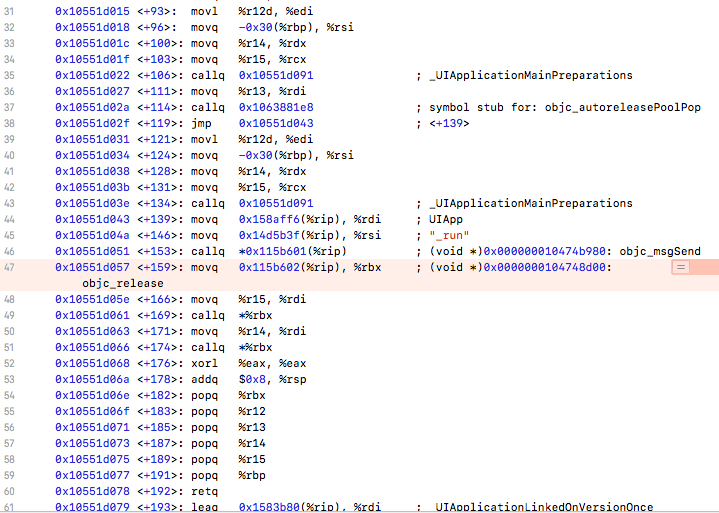Click line number 52 in the gutter
The image size is (719, 513).
[x=9, y=364]
